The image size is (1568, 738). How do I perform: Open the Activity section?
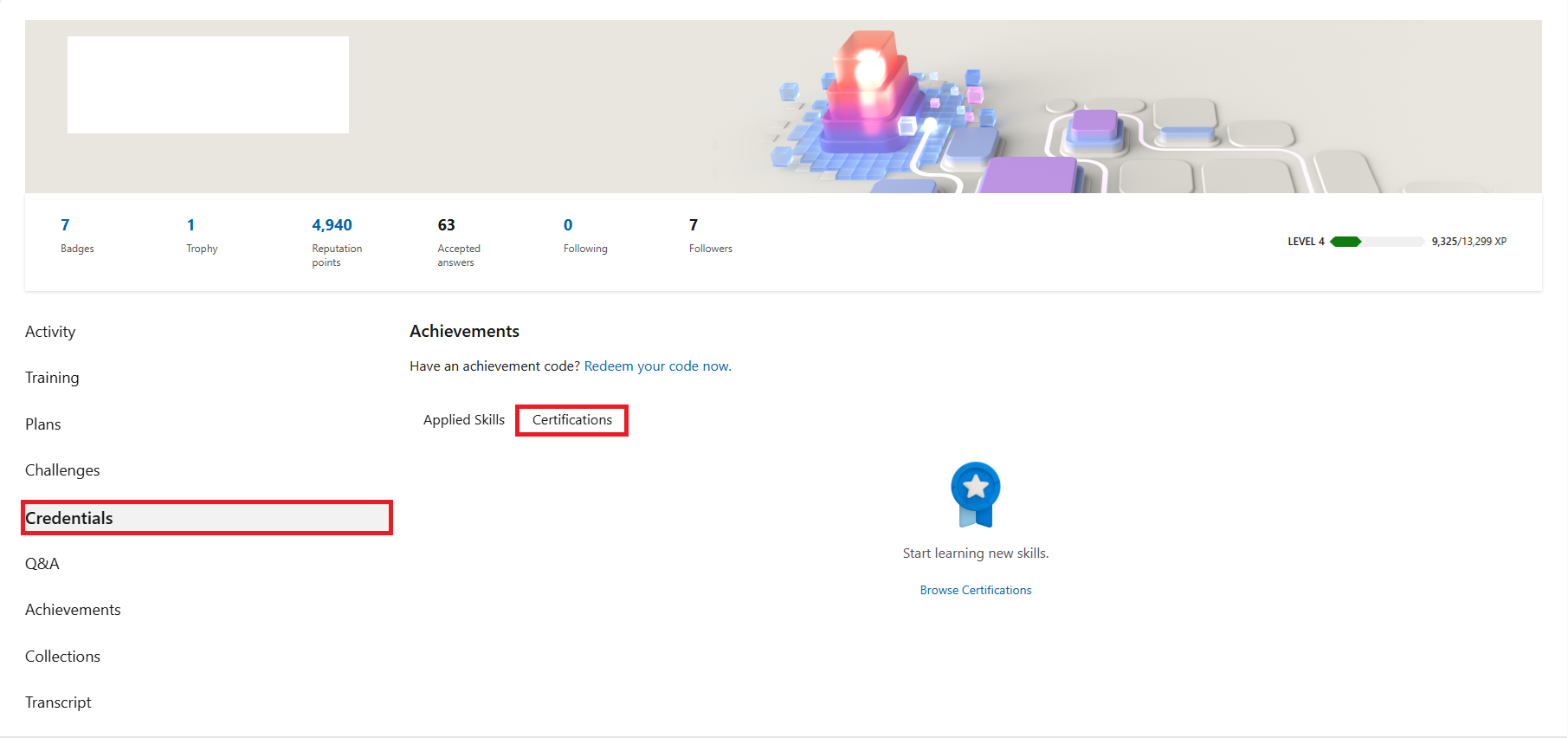pos(50,332)
